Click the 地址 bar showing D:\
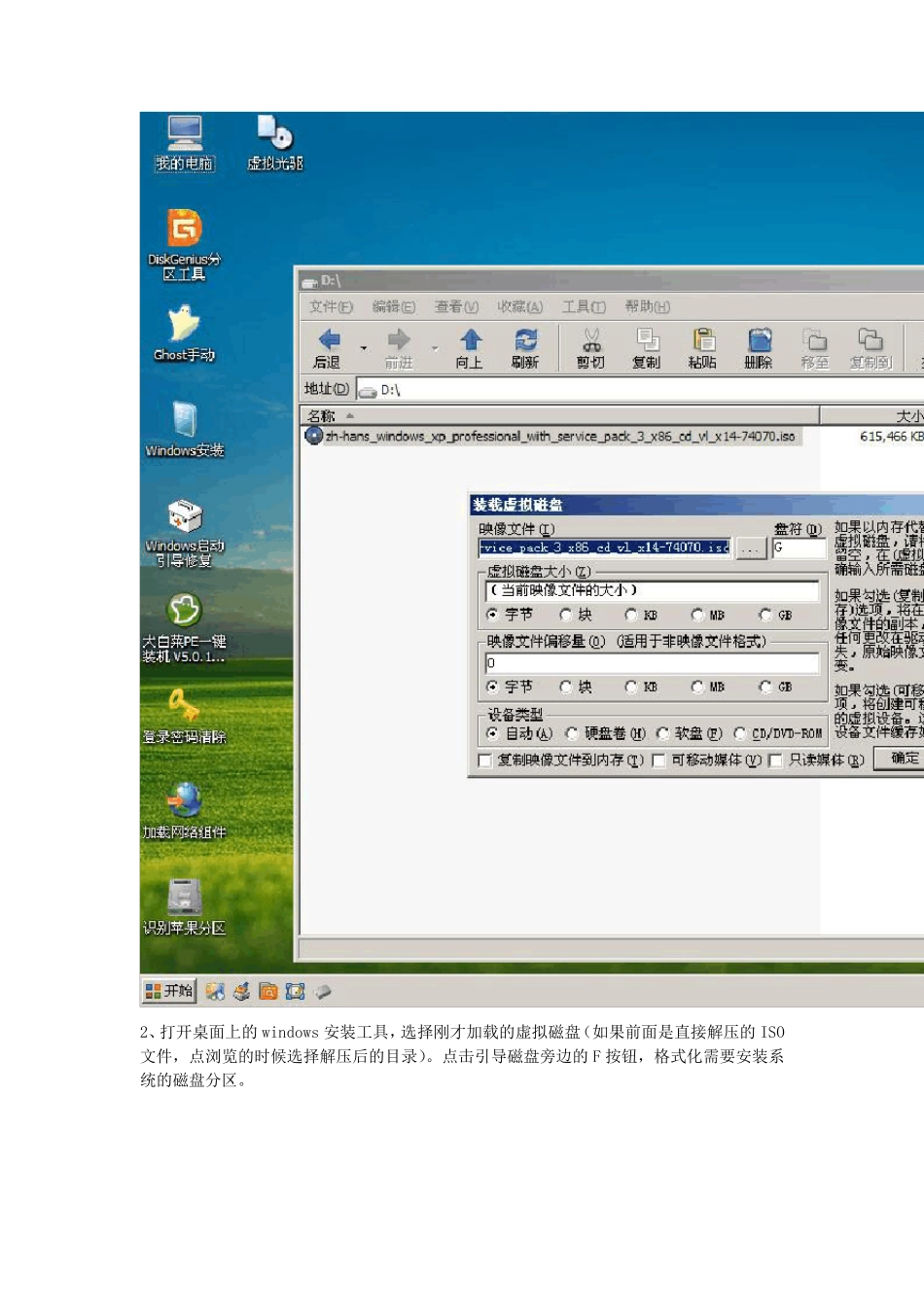Screen dimensions: 924x1307 (640, 390)
